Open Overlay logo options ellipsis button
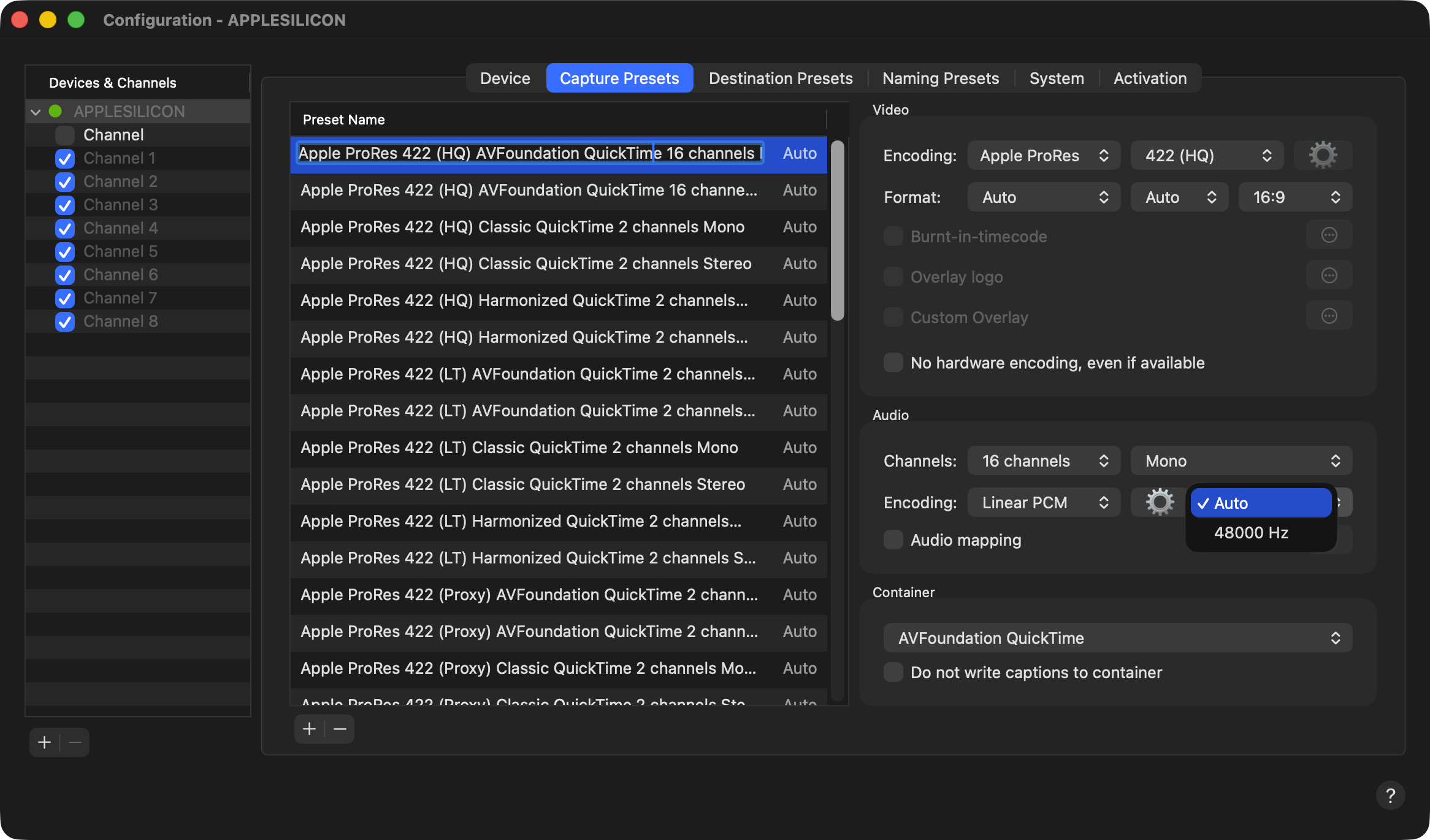This screenshot has height=840, width=1430. (x=1329, y=276)
